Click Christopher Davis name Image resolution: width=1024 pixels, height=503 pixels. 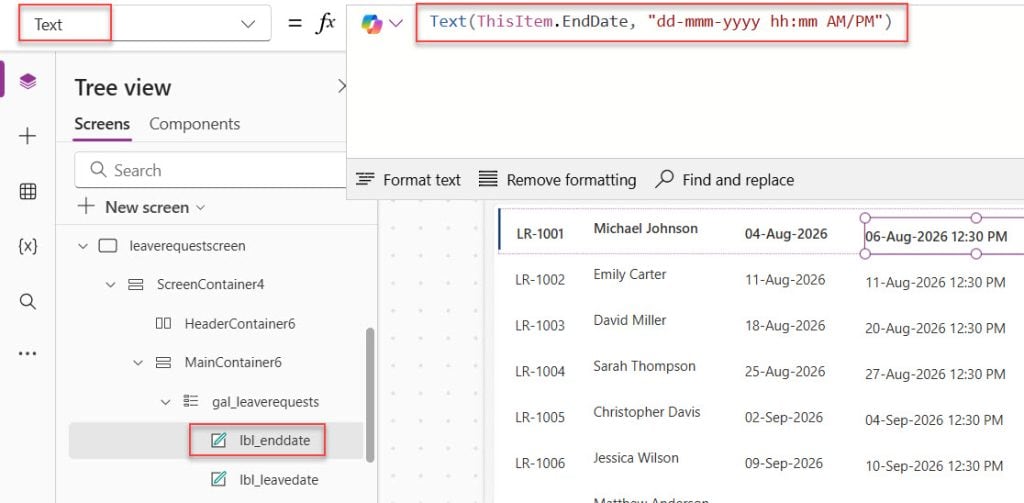pos(647,412)
